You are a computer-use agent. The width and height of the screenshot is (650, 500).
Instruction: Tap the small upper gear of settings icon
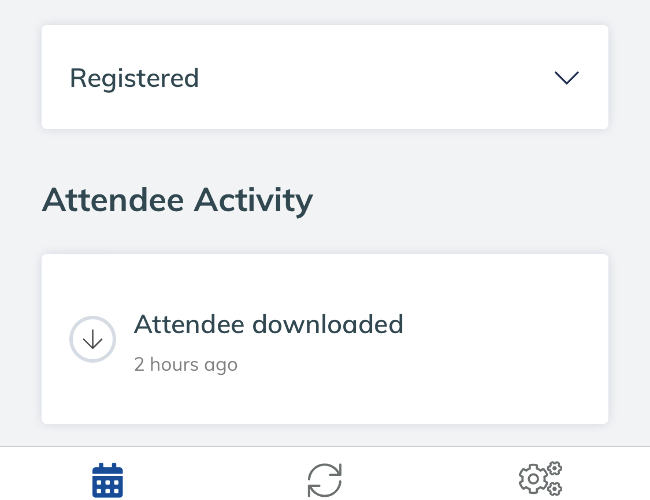point(555,468)
